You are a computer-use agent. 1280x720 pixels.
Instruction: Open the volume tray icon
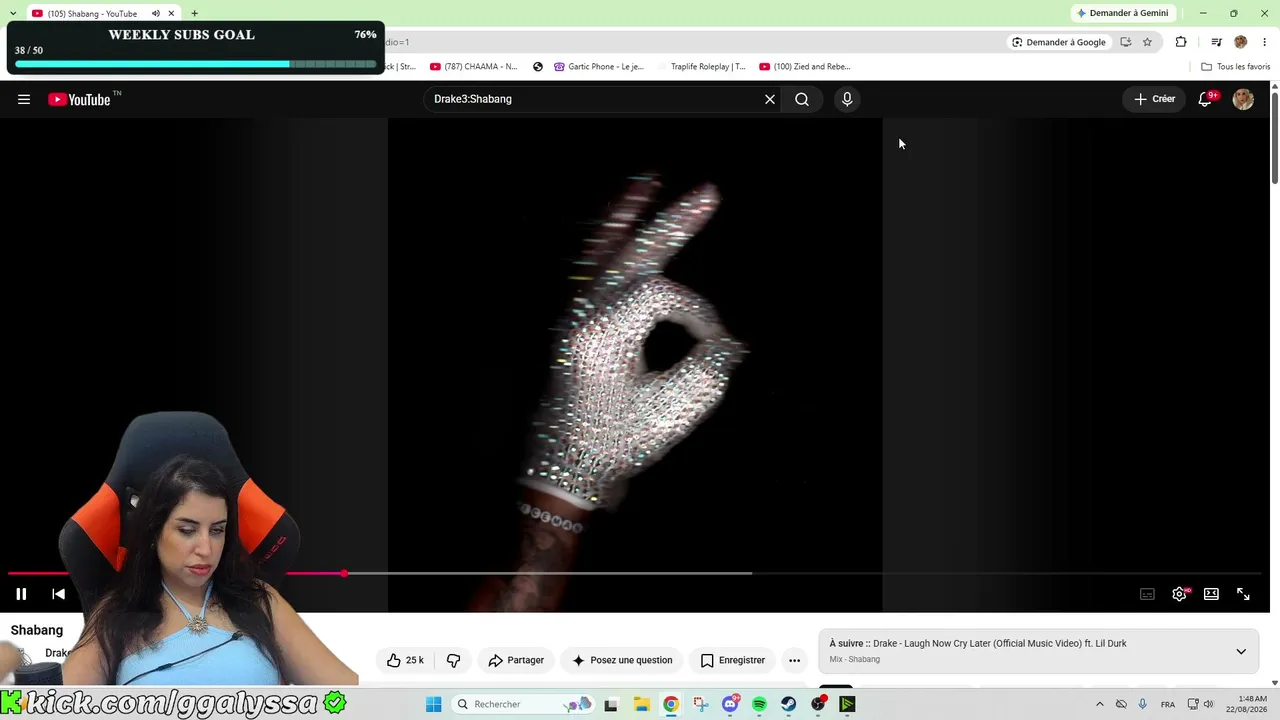pyautogui.click(x=1208, y=704)
